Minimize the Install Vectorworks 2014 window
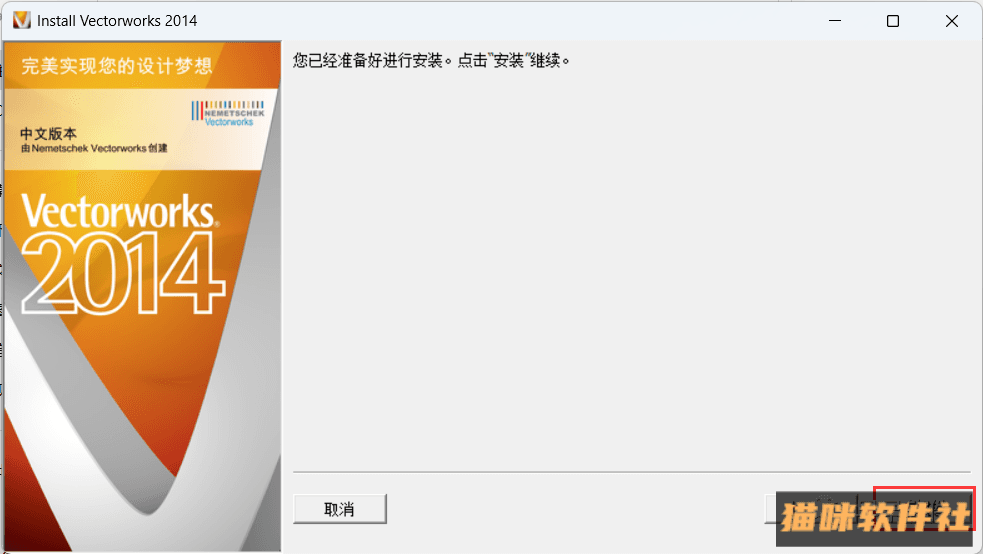Image resolution: width=983 pixels, height=554 pixels. click(834, 21)
